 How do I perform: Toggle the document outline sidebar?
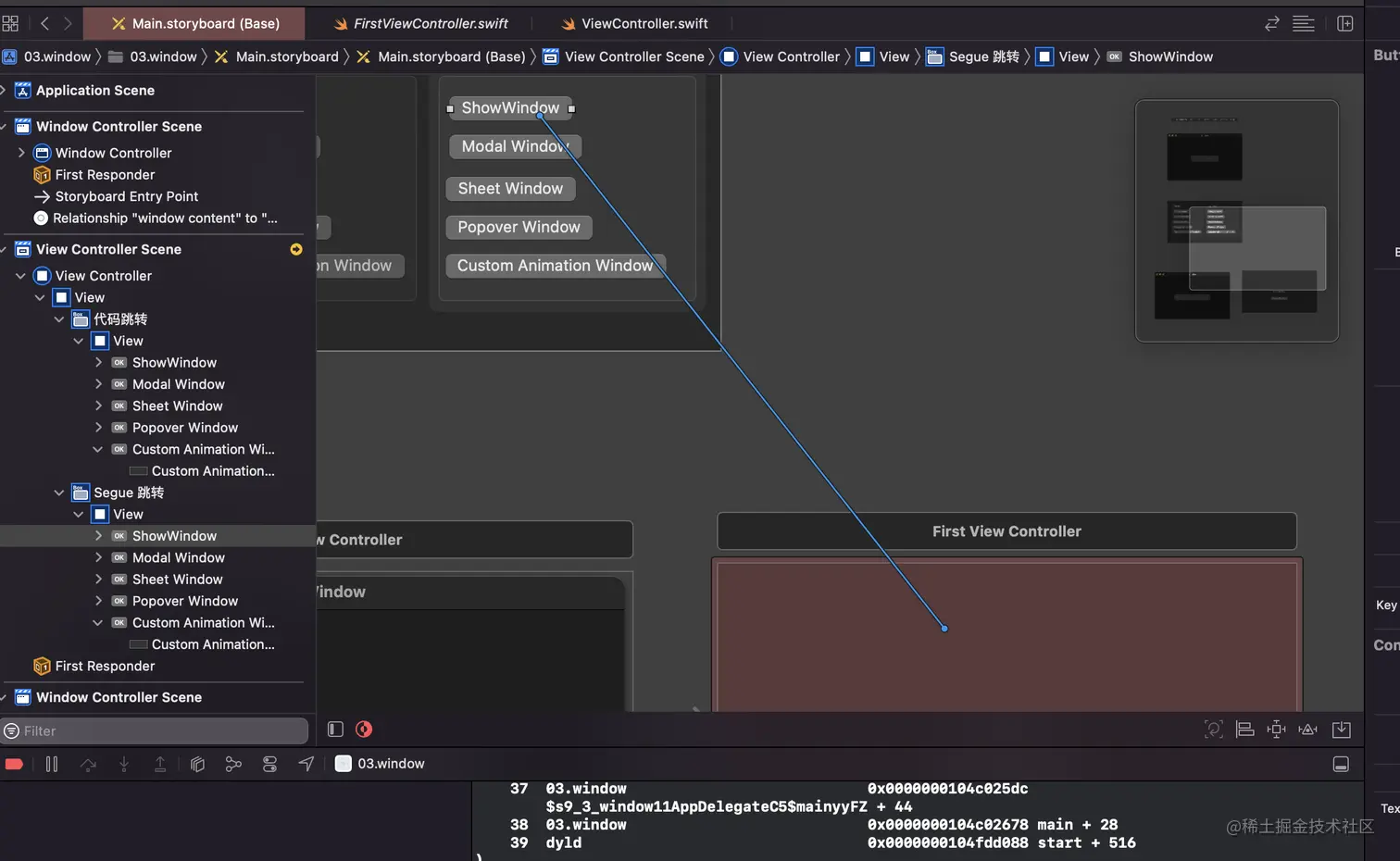[x=335, y=730]
